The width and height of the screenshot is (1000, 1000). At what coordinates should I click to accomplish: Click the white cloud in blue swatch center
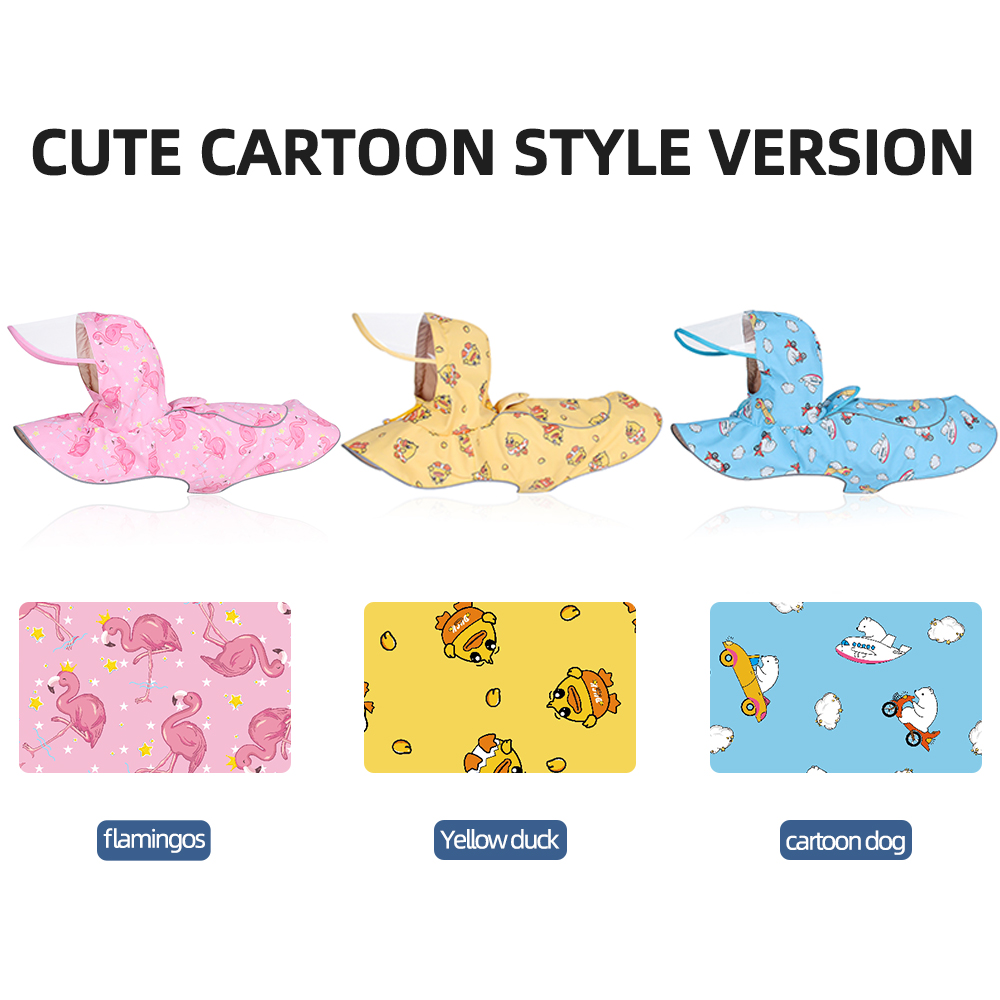[x=828, y=711]
